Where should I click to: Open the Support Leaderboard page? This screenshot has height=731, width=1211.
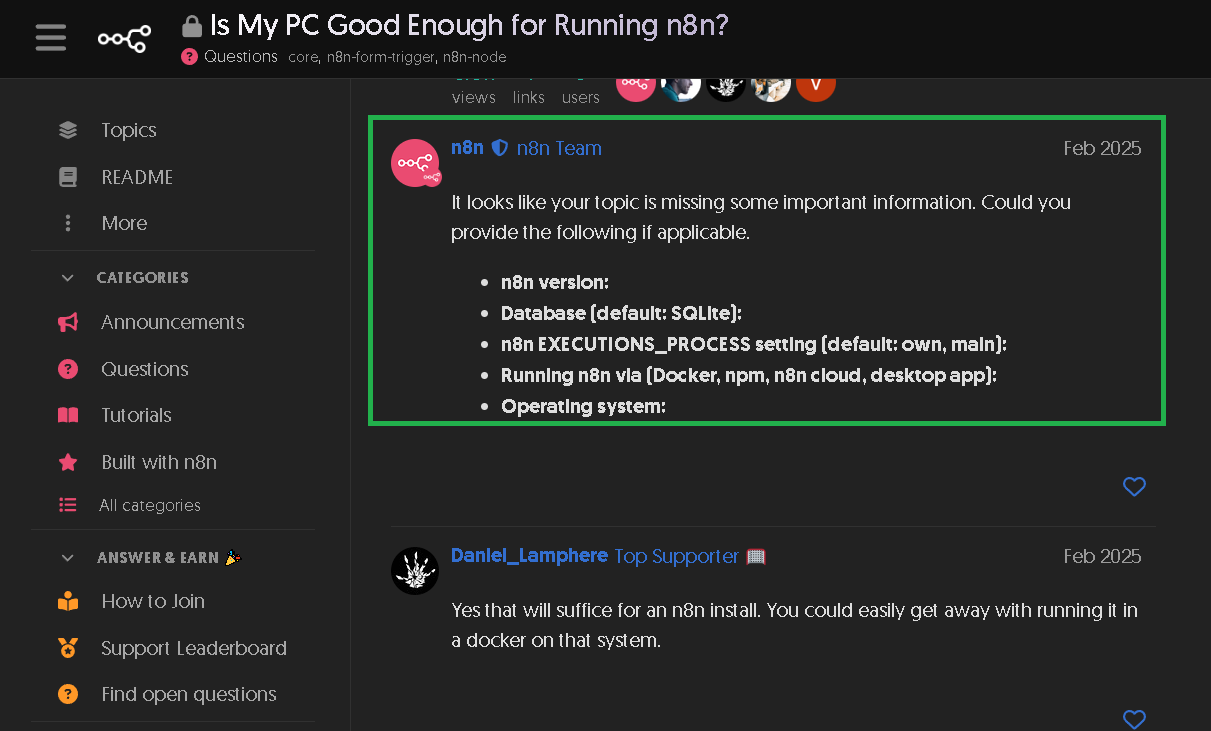coord(193,648)
